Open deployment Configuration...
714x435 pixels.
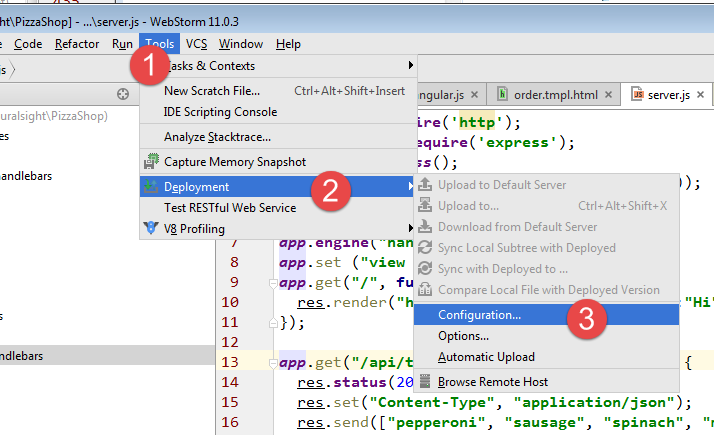tap(546, 315)
